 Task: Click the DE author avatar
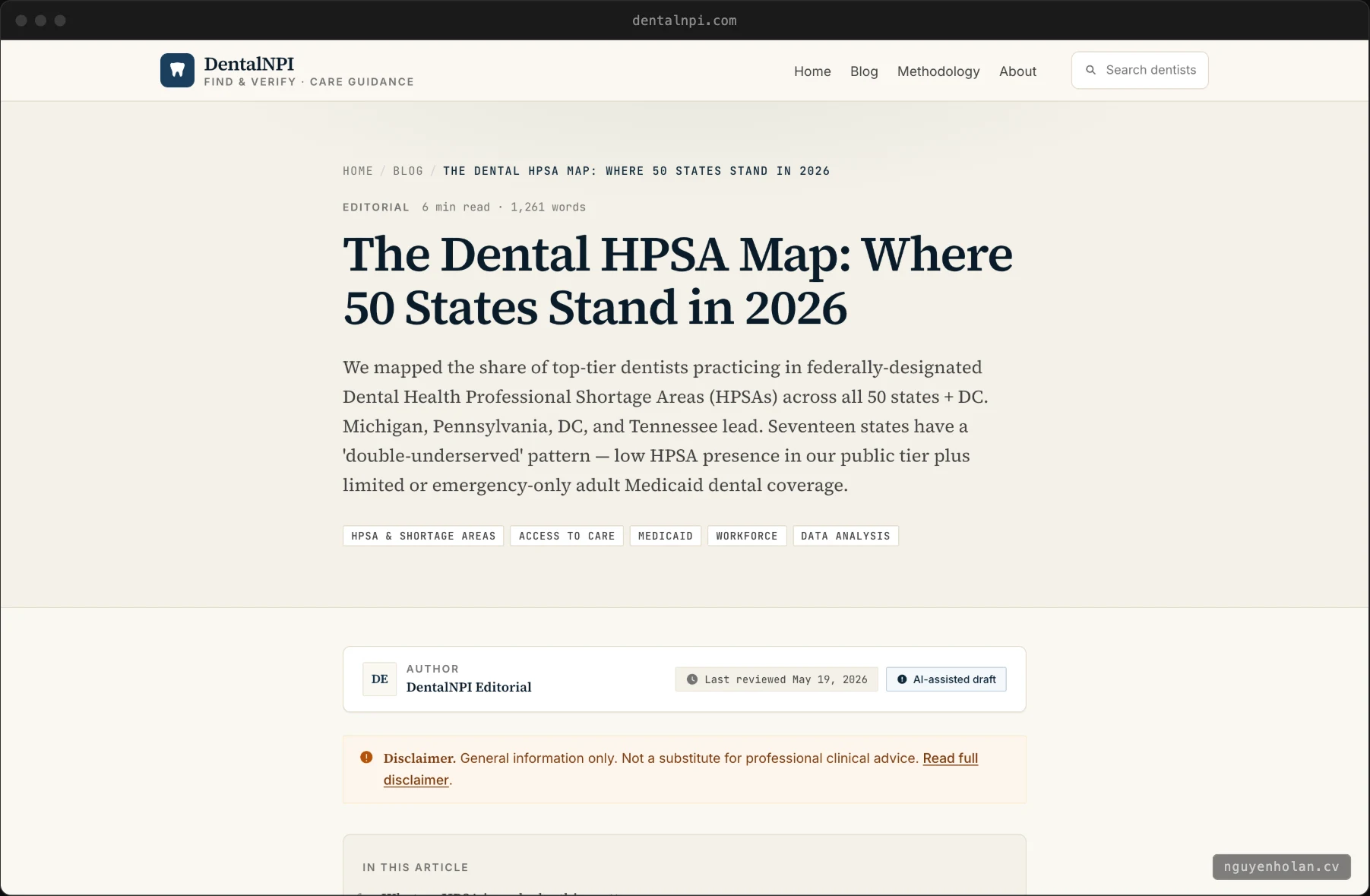pyautogui.click(x=380, y=679)
